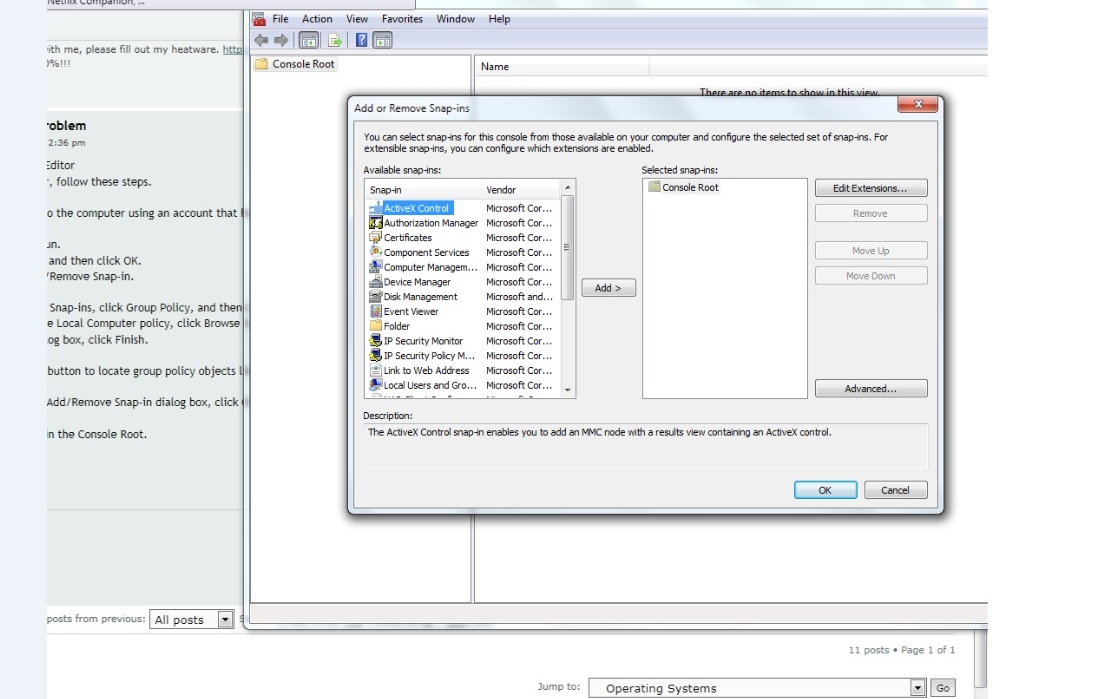Open the Action menu
Viewport: 1120px width, 699px height.
tap(317, 19)
